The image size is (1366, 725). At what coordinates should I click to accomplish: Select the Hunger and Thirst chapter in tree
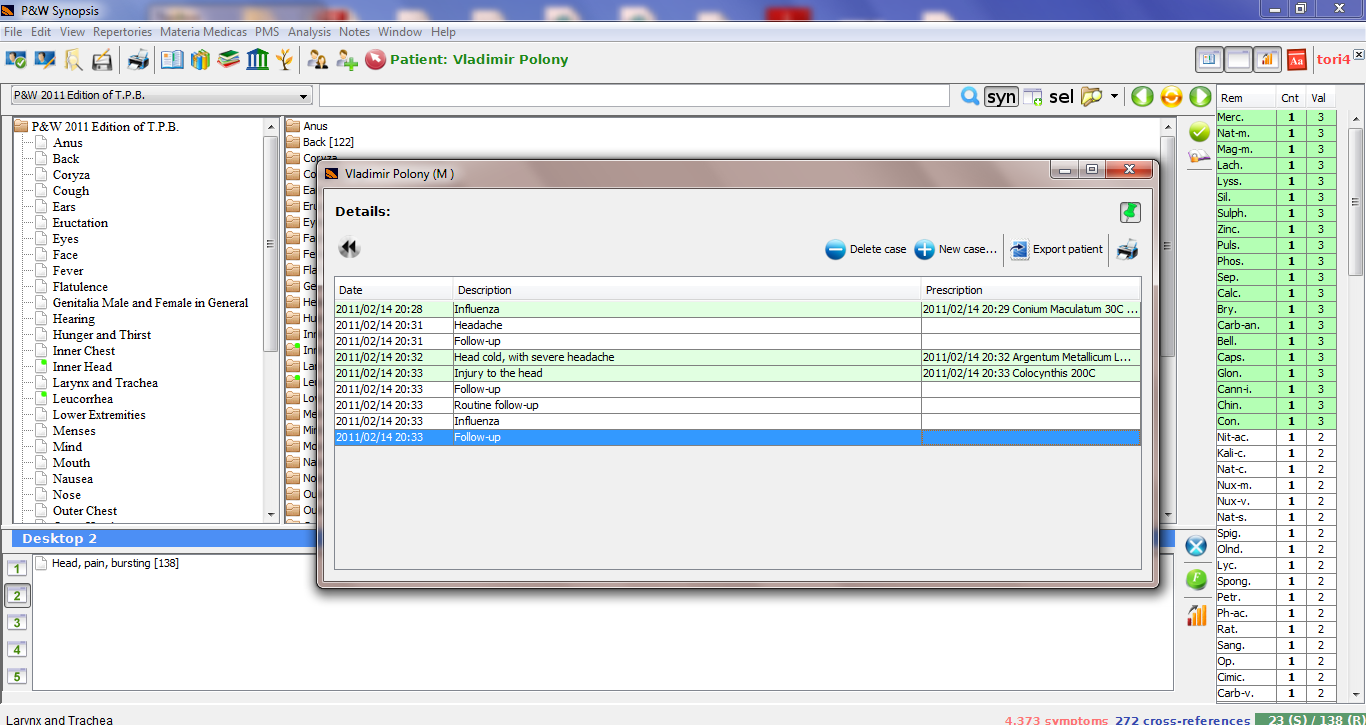pos(101,335)
